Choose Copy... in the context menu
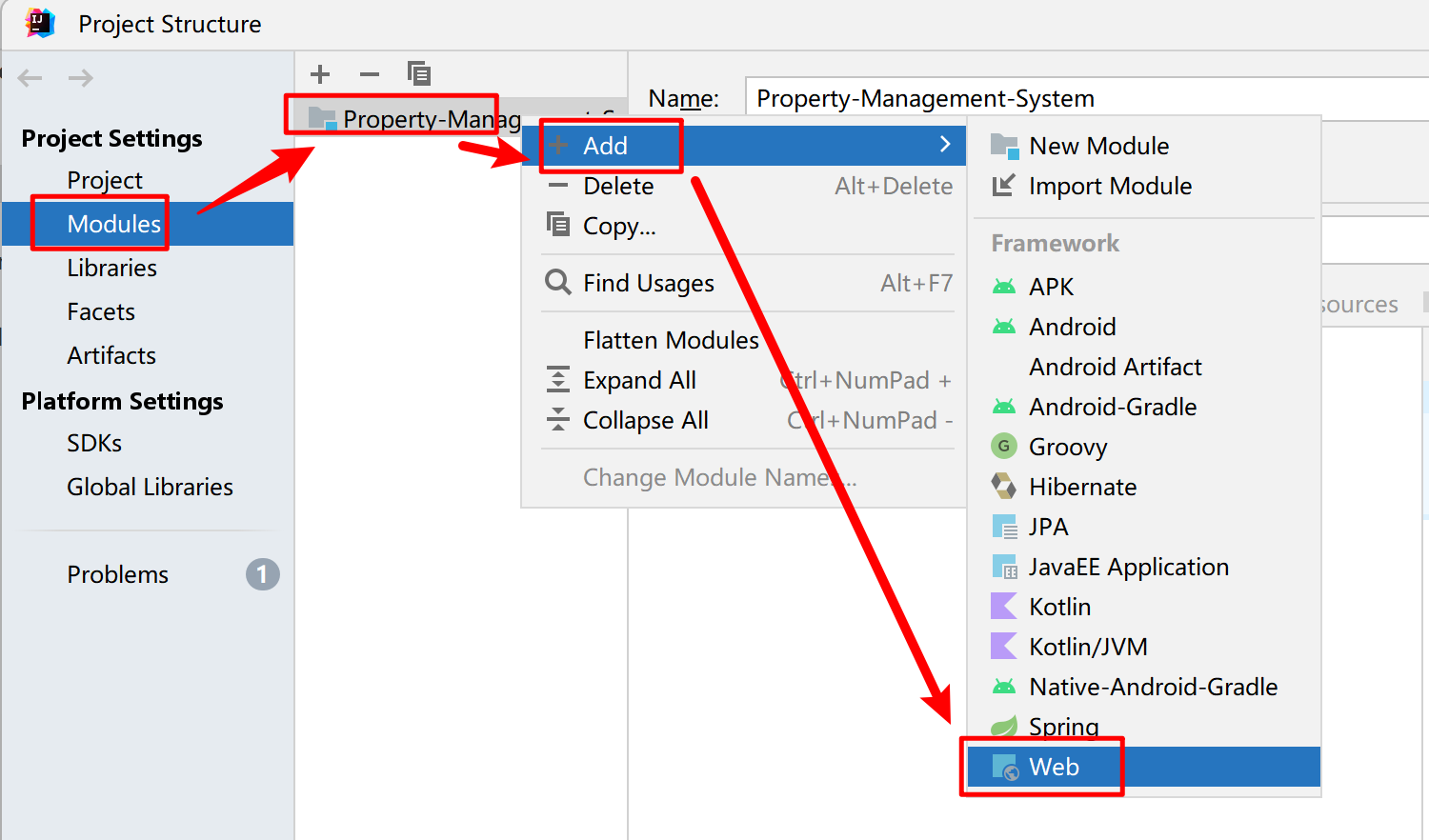 (743, 226)
